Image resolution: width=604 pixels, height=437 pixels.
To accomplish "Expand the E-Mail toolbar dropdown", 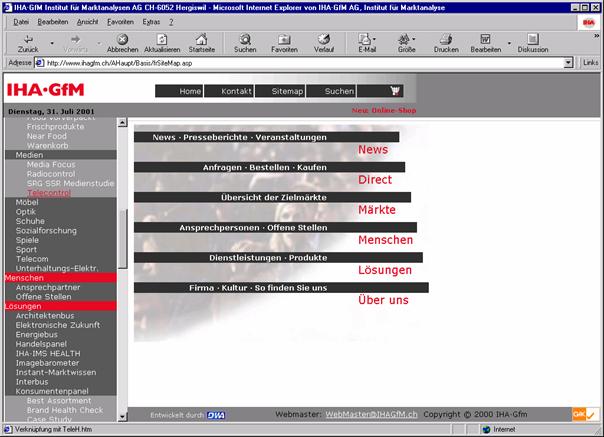I will (377, 41).
